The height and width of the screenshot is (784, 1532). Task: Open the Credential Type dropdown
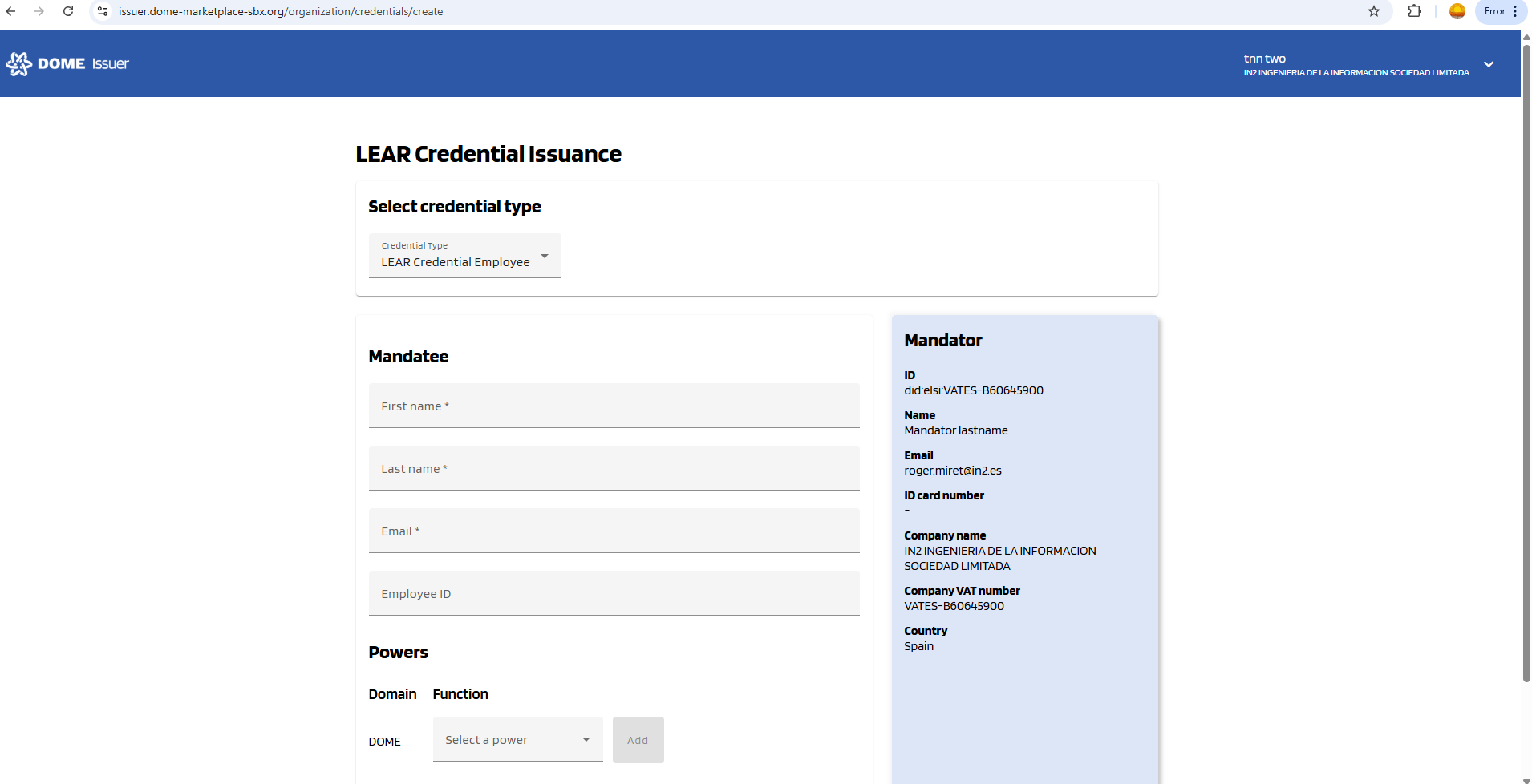tap(464, 256)
